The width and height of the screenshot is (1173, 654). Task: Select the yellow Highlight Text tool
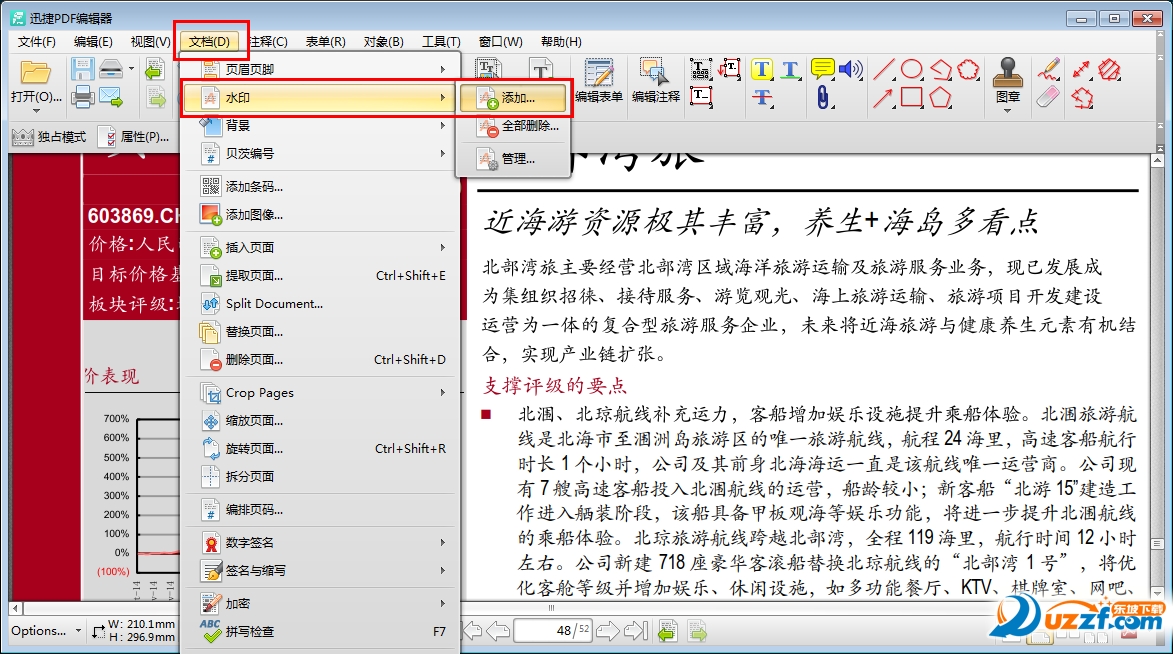[762, 70]
